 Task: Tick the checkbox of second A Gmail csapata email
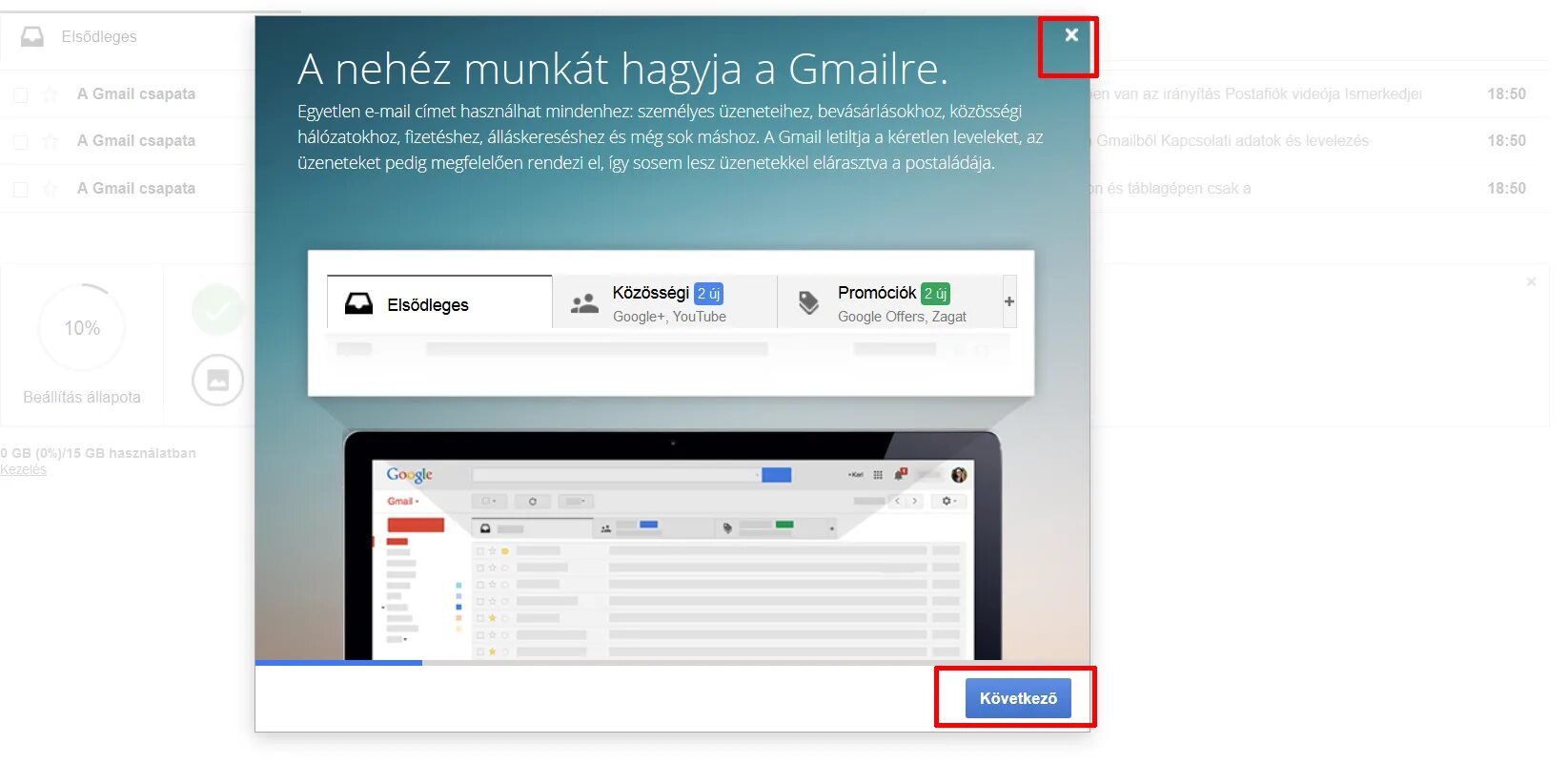point(20,142)
